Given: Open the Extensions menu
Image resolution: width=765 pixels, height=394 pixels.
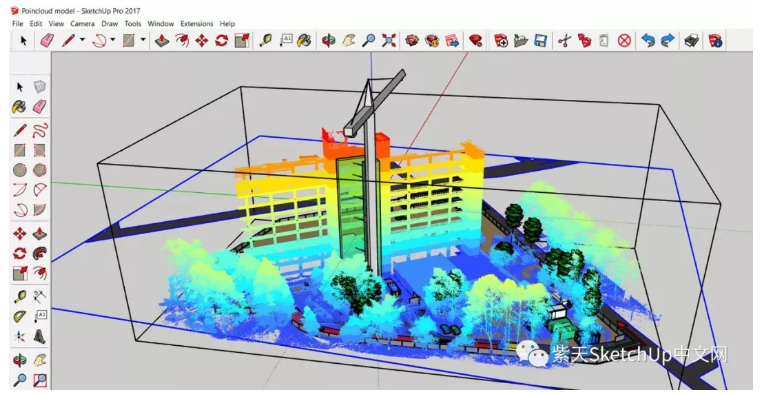Looking at the screenshot, I should click(197, 23).
